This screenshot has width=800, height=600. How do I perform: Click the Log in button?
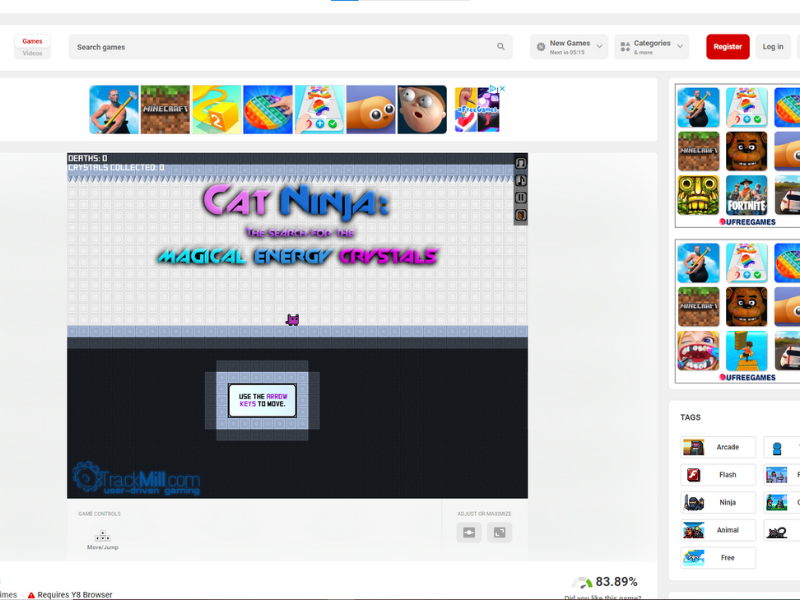(x=773, y=47)
